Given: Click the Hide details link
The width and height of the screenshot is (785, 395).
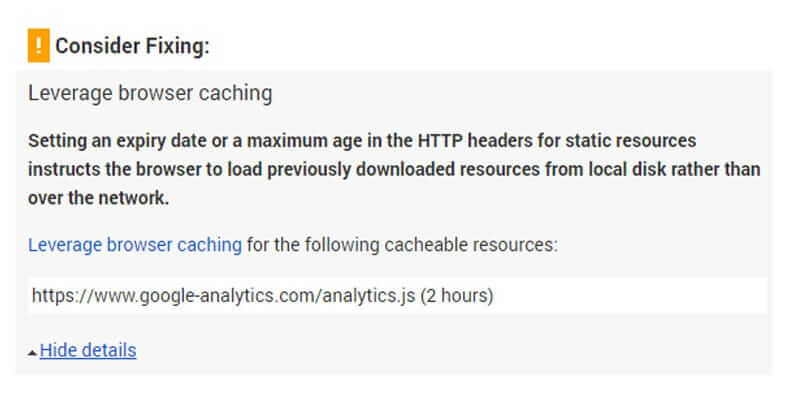Looking at the screenshot, I should 88,350.
